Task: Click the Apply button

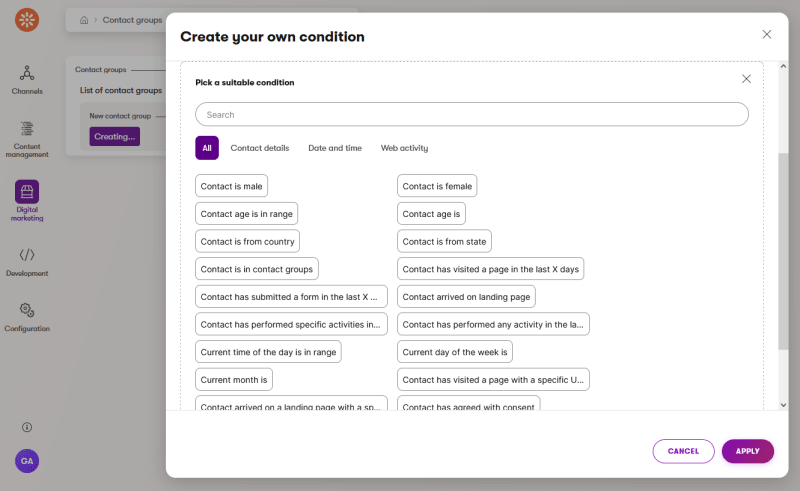Action: click(747, 451)
